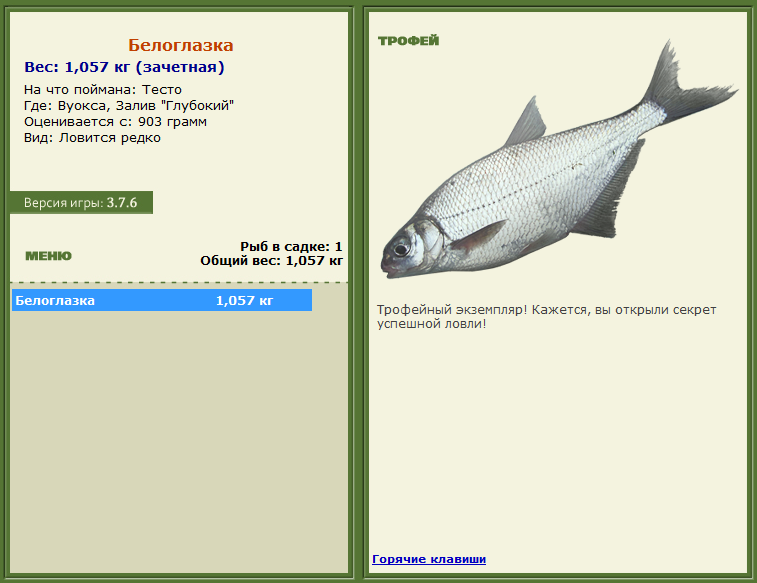The width and height of the screenshot is (757, 583).
Task: Open the МЕНЮ button
Action: click(48, 256)
